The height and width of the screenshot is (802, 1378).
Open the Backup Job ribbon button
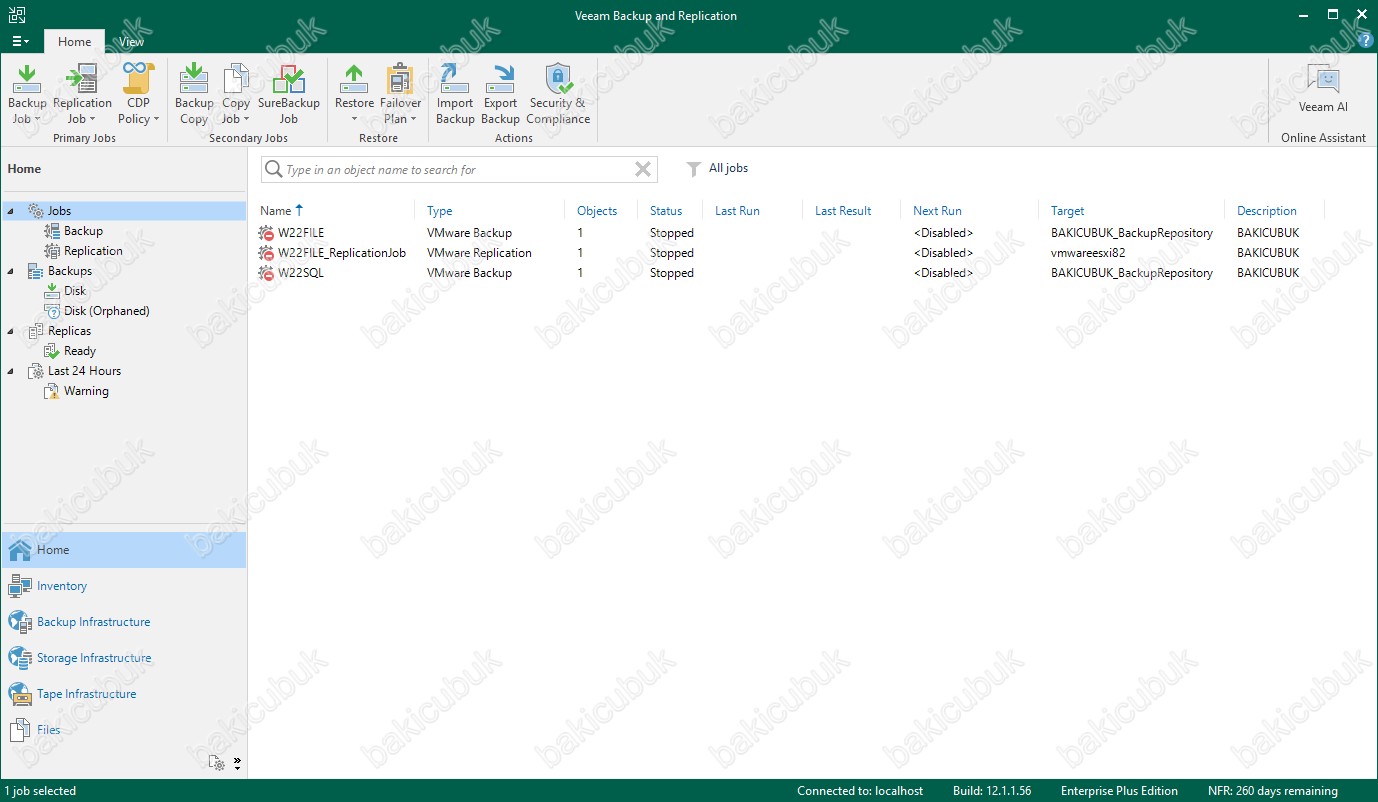click(x=27, y=93)
